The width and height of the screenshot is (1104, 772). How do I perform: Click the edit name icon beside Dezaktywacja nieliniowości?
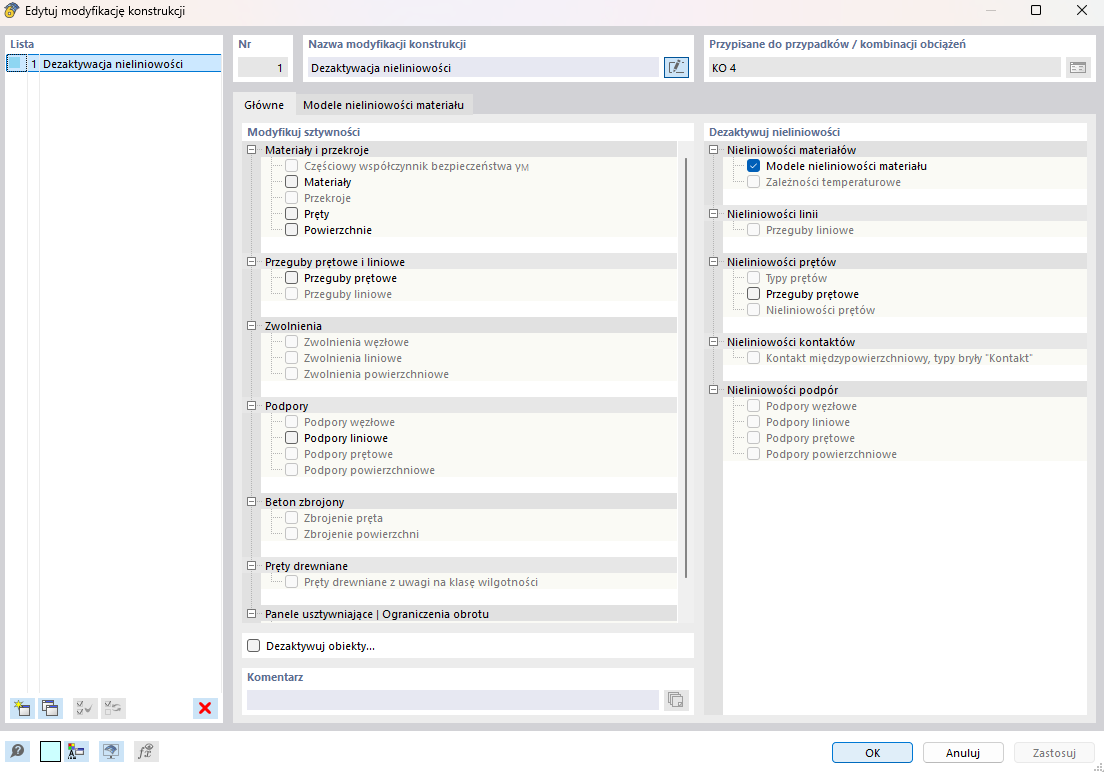click(676, 68)
